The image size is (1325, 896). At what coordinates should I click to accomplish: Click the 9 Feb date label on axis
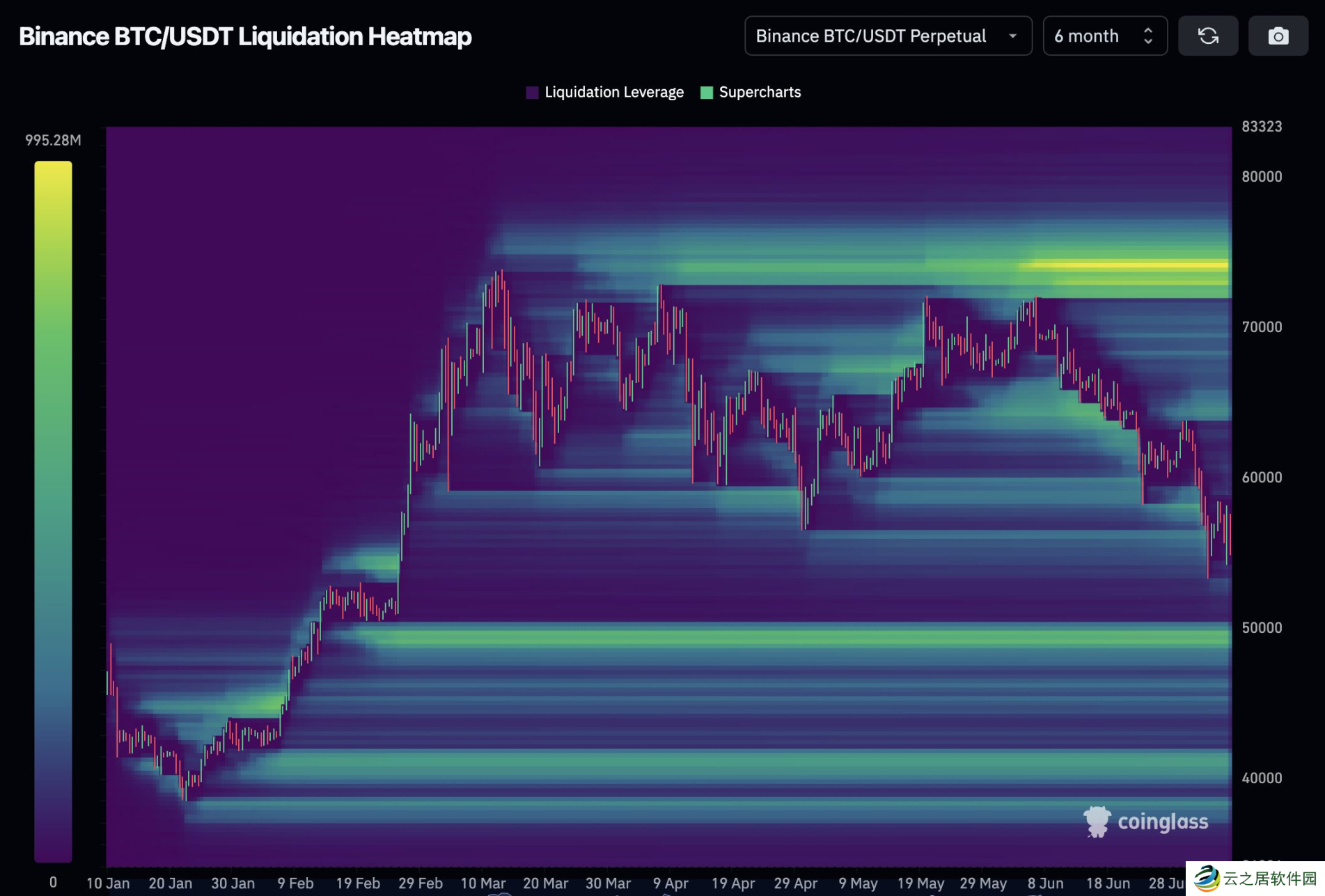click(295, 883)
